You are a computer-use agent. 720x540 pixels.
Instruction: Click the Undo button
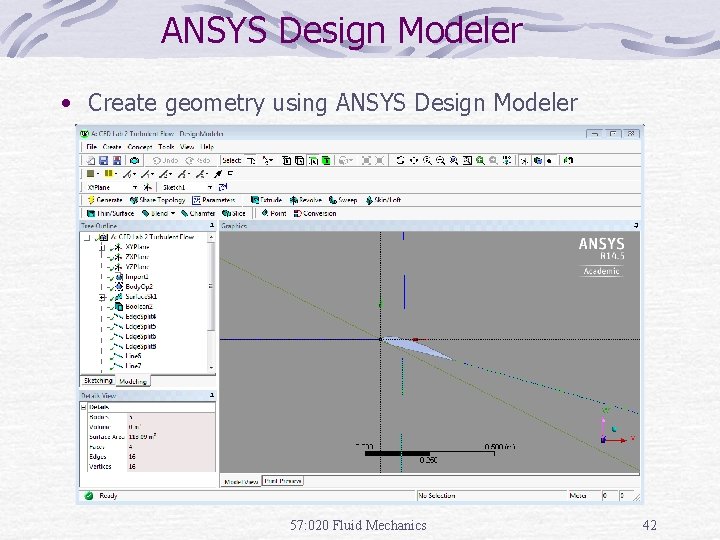coord(165,160)
